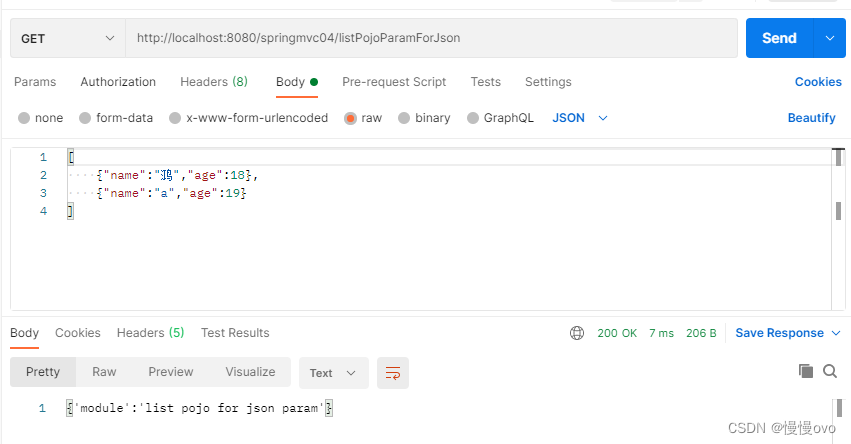This screenshot has height=444, width=851.
Task: Choose x-www-form-urlencoded body type
Action: pos(175,118)
